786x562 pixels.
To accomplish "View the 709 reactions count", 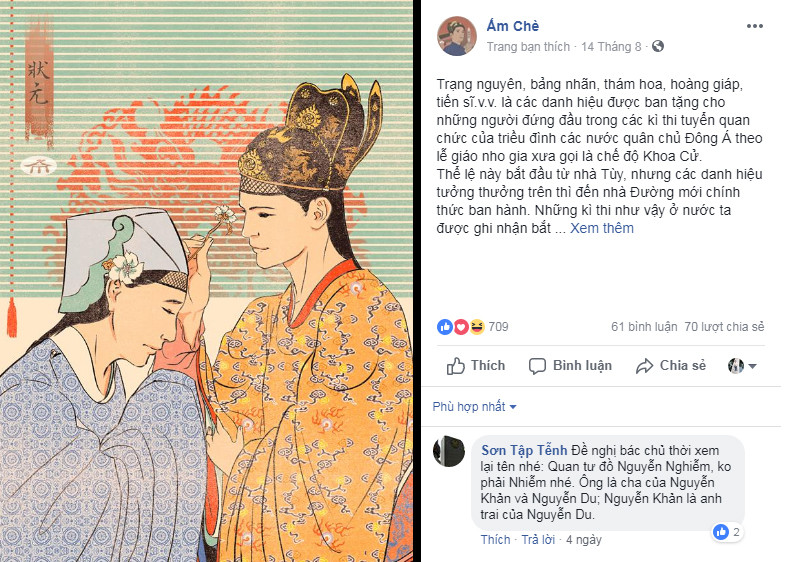I will [x=498, y=327].
